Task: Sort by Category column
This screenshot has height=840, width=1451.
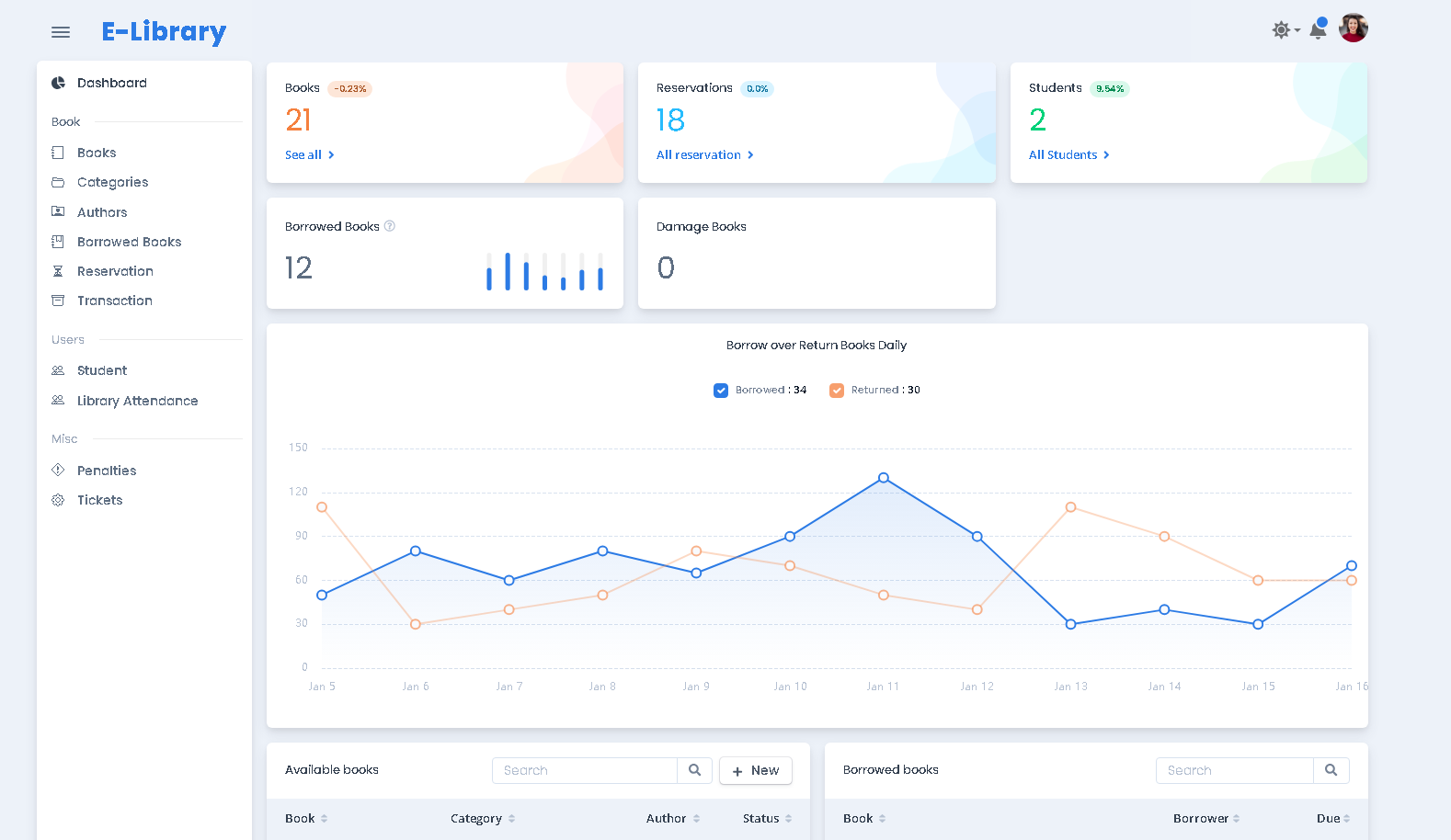Action: tap(483, 819)
